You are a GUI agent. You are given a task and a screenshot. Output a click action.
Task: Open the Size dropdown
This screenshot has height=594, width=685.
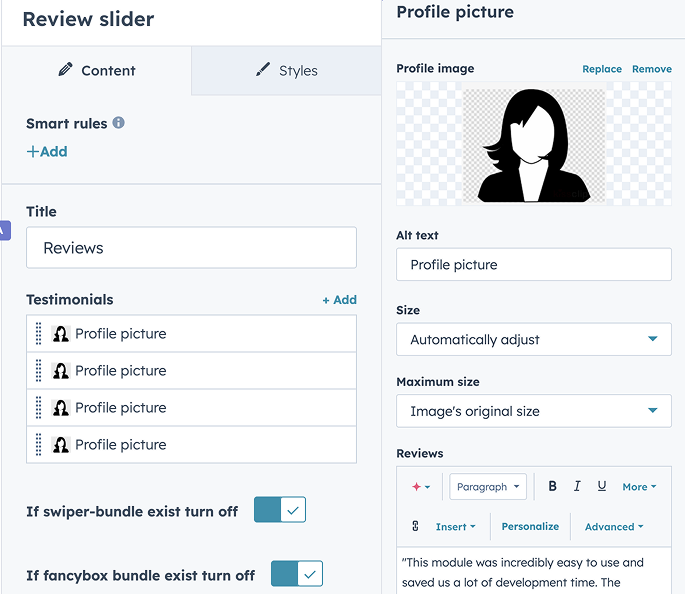point(533,340)
